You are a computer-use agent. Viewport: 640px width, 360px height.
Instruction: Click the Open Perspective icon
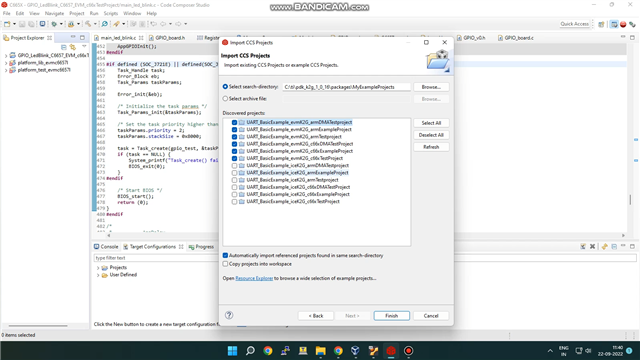601,24
